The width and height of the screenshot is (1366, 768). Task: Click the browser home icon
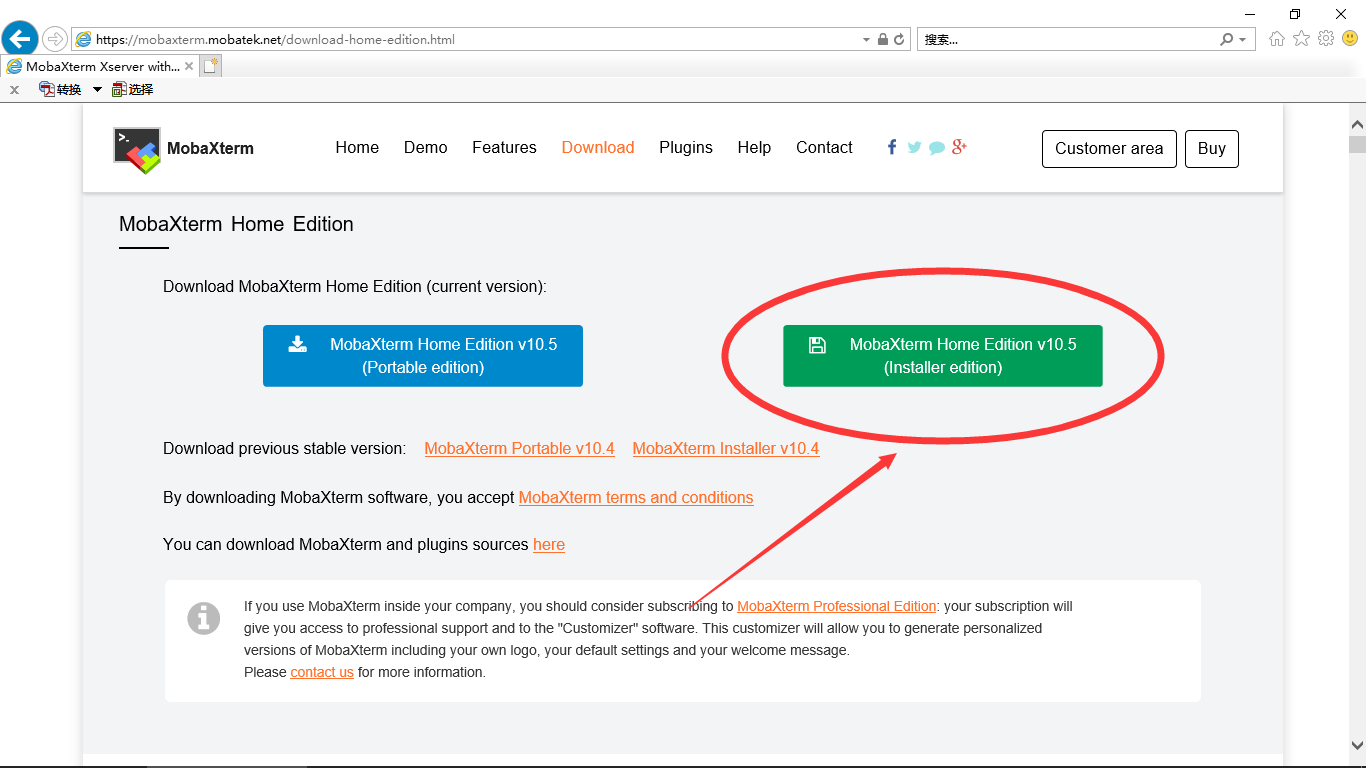[x=1276, y=39]
